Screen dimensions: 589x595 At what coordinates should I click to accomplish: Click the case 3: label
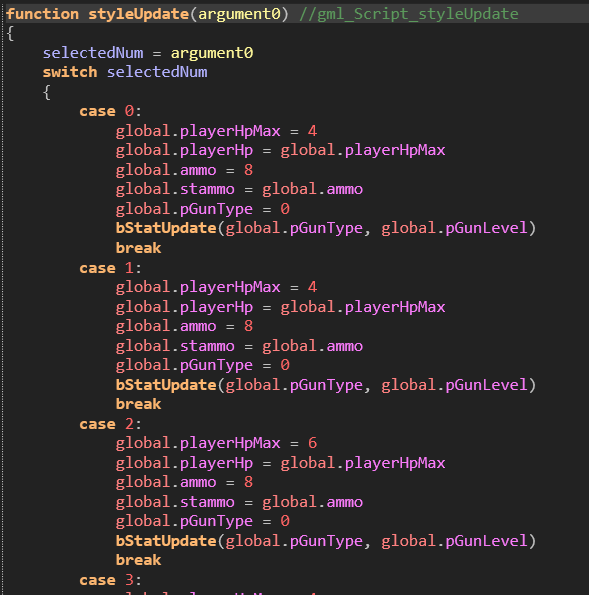pos(110,580)
